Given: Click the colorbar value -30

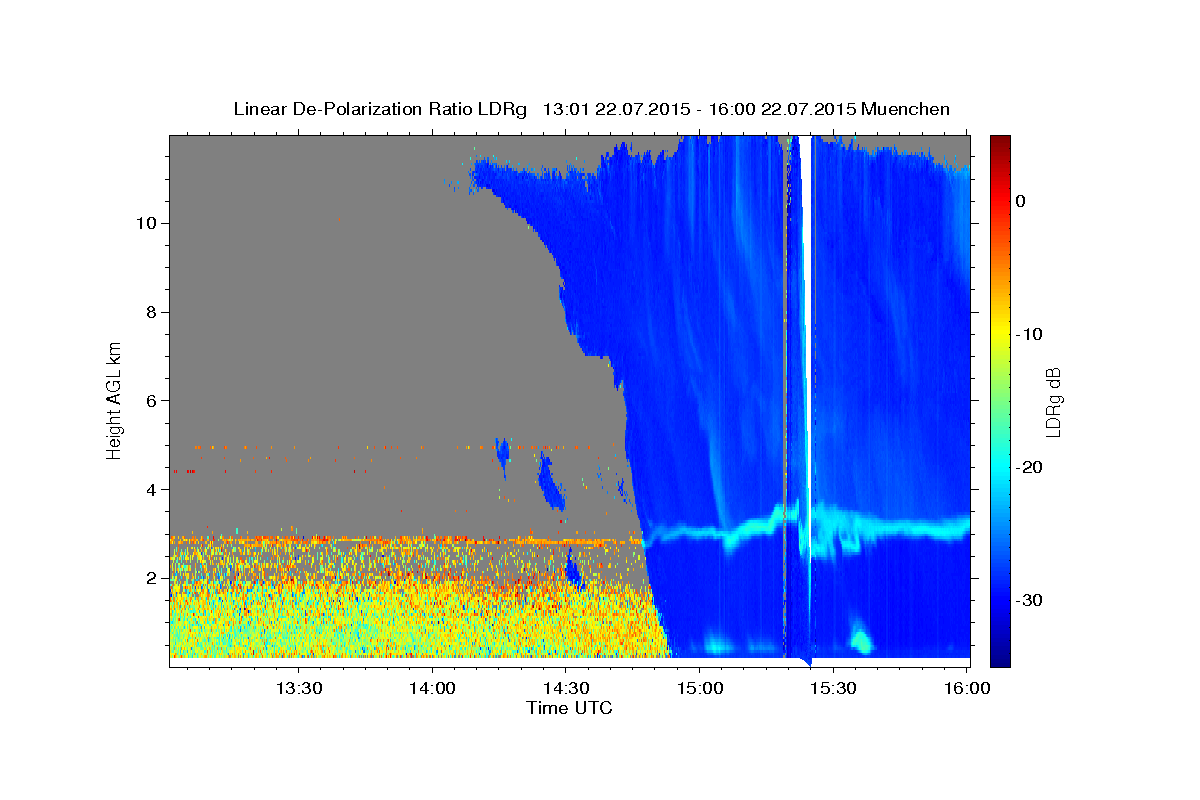Looking at the screenshot, I should tap(1030, 600).
